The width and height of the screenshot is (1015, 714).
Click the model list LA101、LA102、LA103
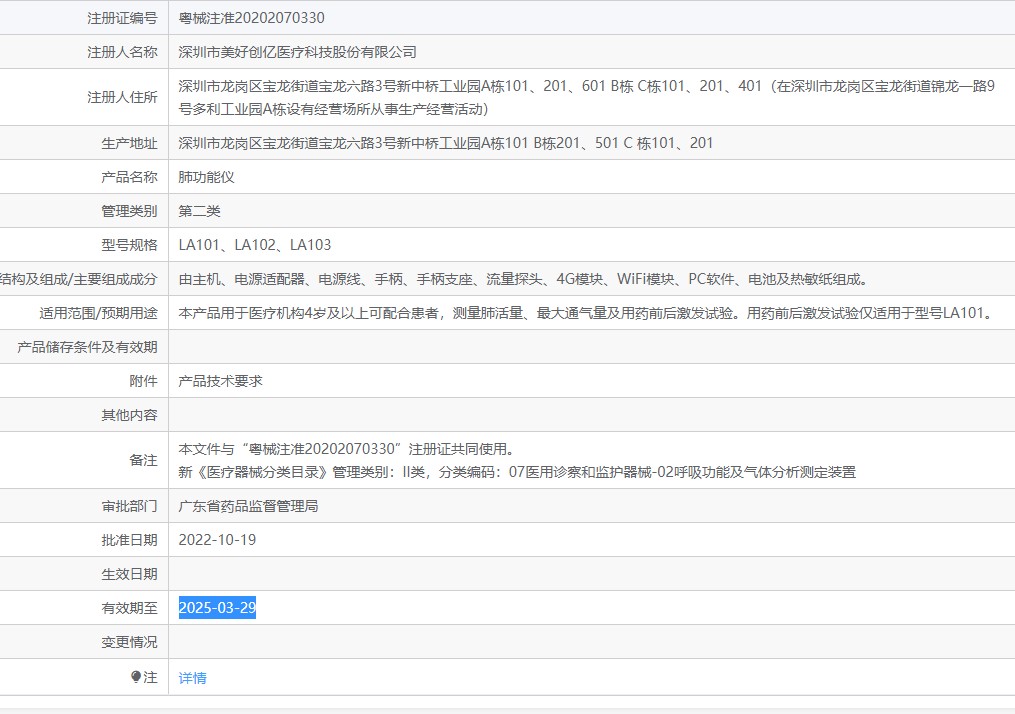coord(254,245)
